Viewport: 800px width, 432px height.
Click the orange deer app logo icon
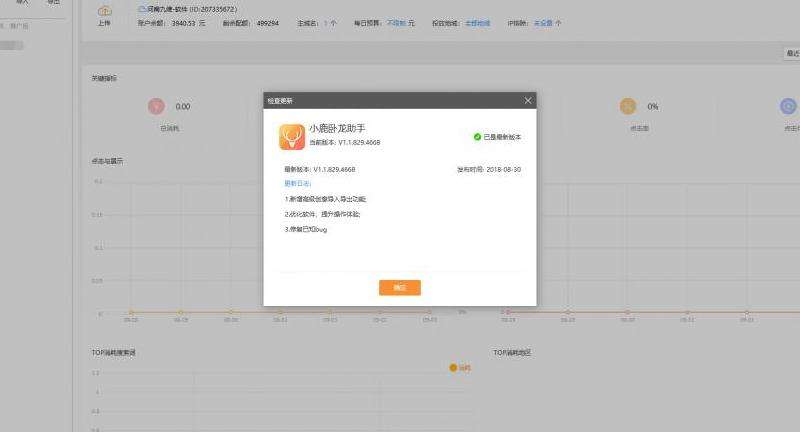292,137
